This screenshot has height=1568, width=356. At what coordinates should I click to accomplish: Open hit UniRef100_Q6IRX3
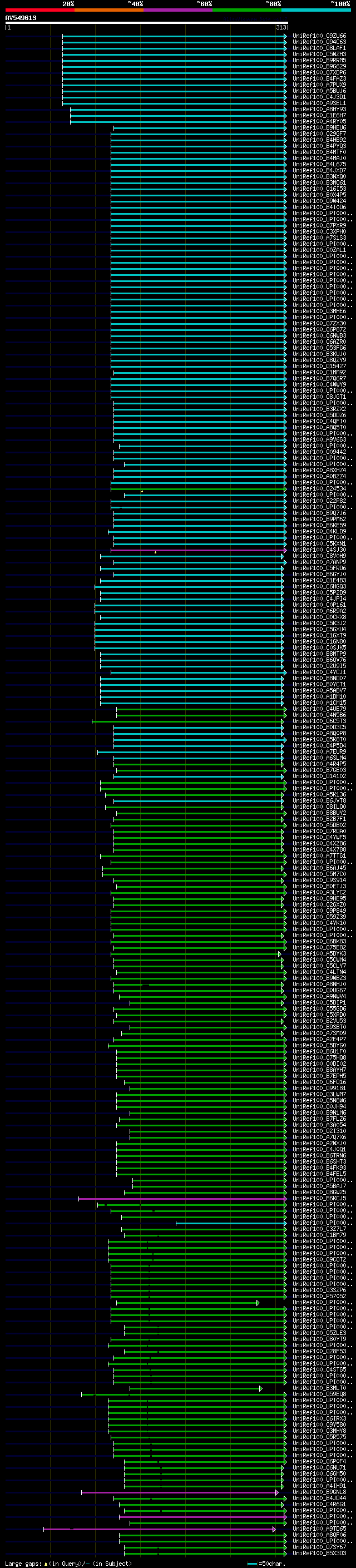click(x=319, y=1419)
